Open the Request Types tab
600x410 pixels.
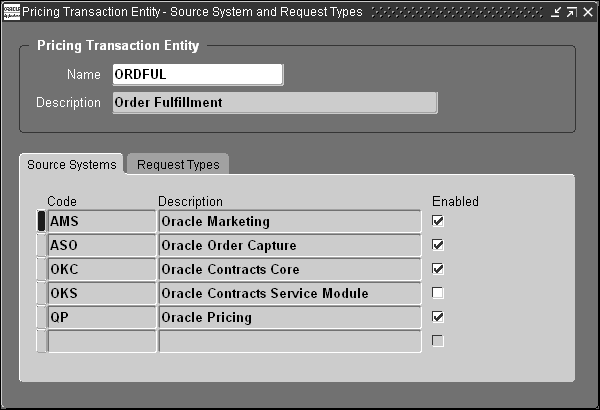178,165
